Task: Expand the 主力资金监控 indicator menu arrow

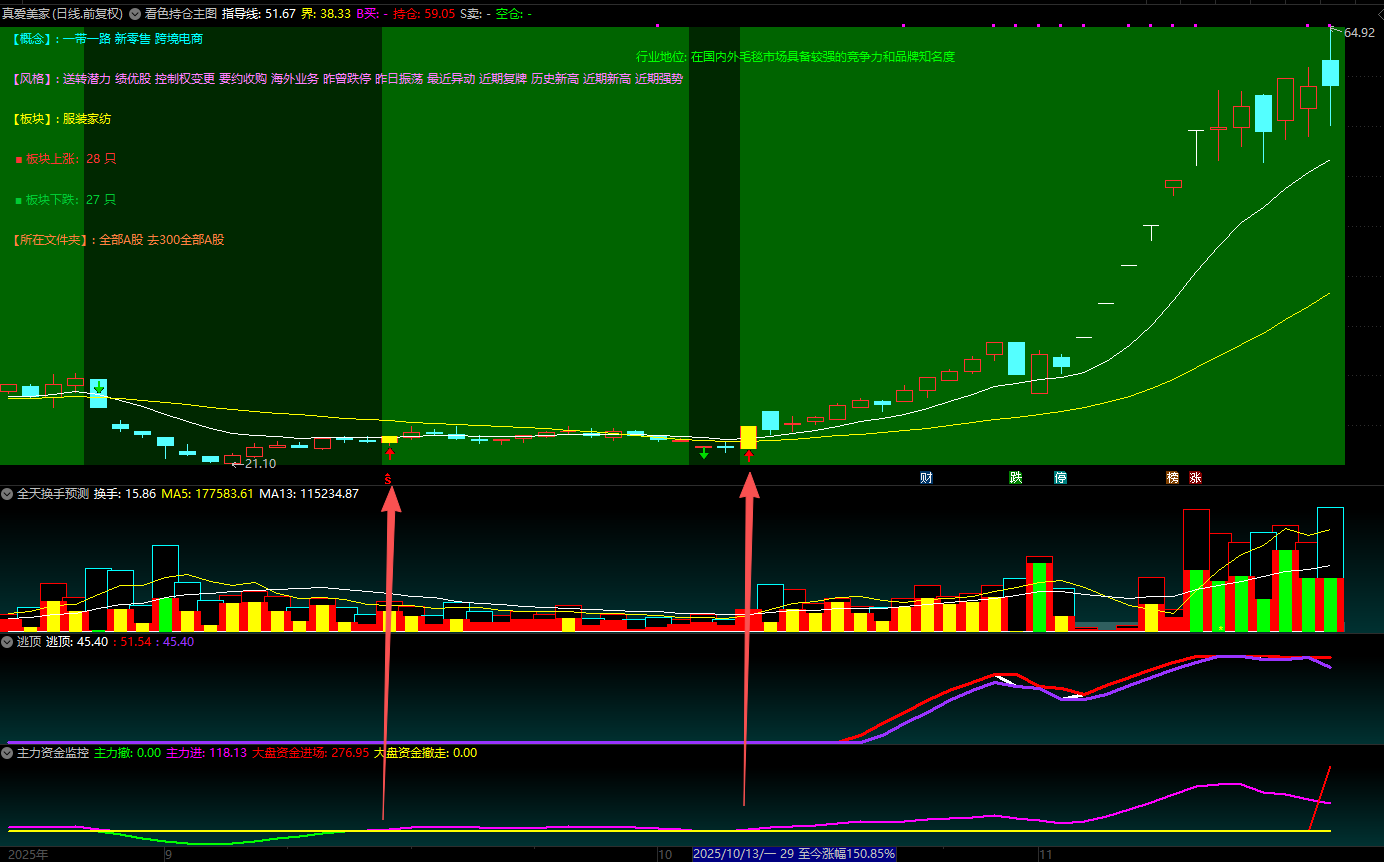Action: (x=7, y=753)
